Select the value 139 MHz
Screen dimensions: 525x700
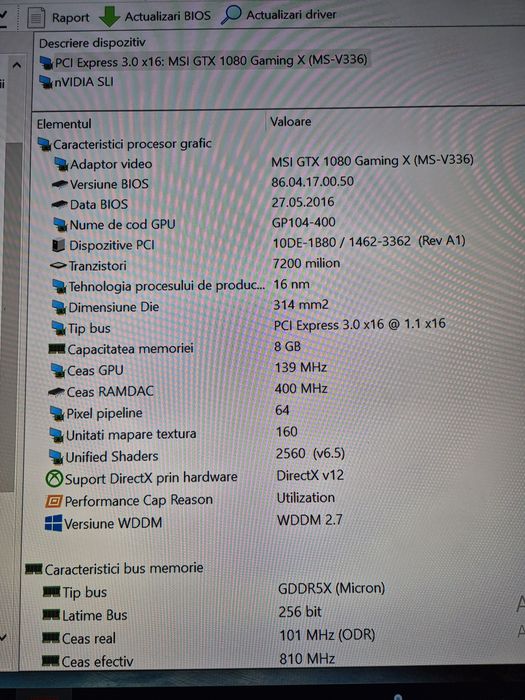click(x=301, y=367)
